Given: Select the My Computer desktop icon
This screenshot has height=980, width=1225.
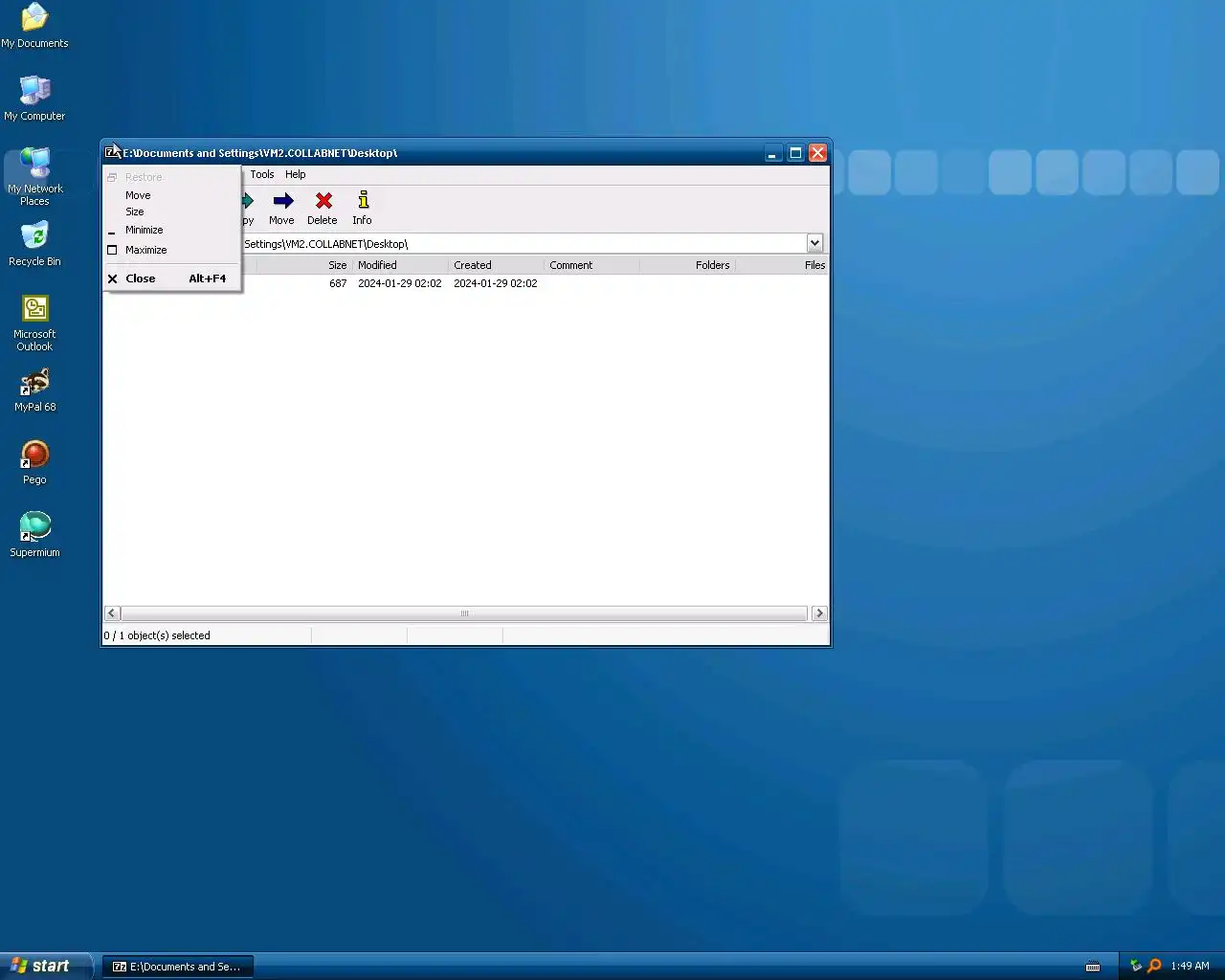Looking at the screenshot, I should coord(34,99).
